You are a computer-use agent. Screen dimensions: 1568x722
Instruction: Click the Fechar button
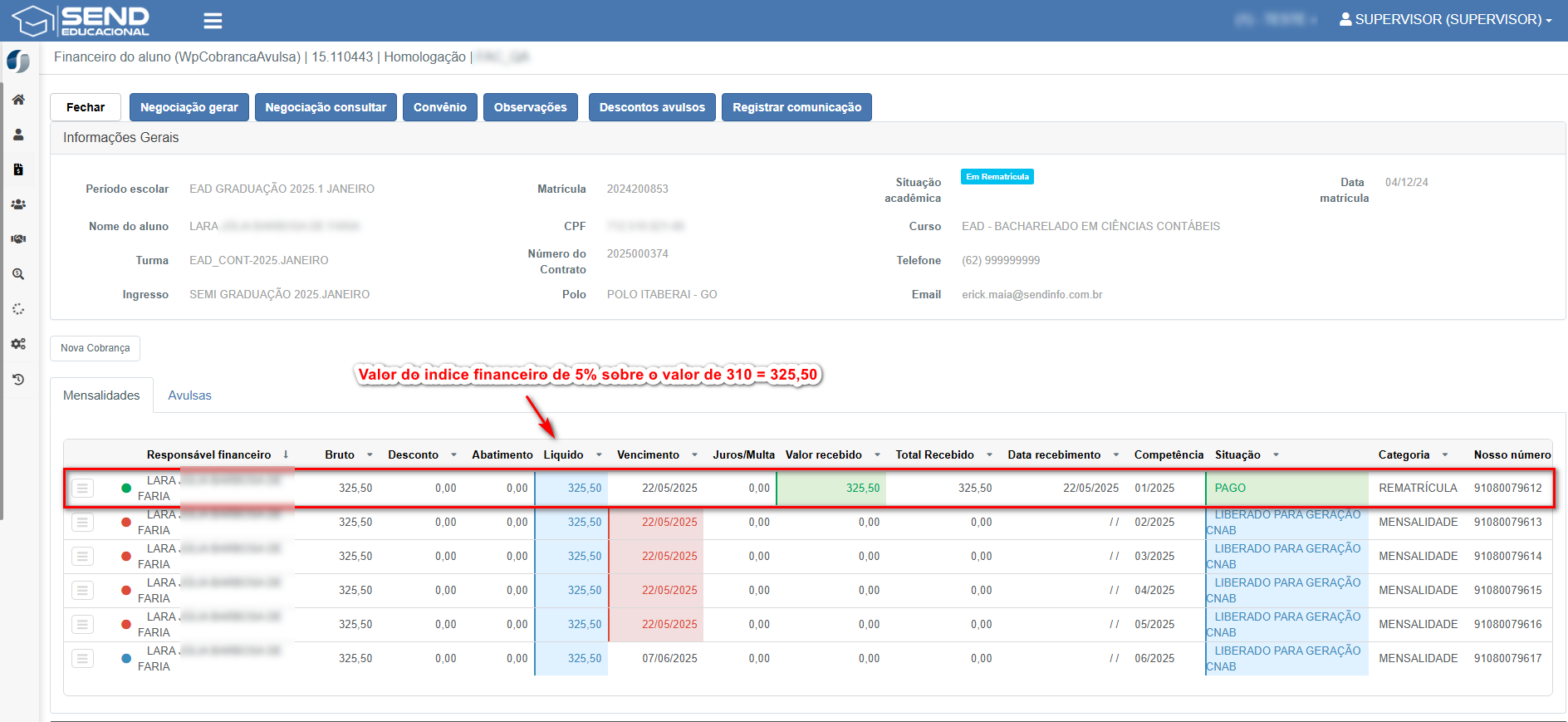(x=86, y=107)
